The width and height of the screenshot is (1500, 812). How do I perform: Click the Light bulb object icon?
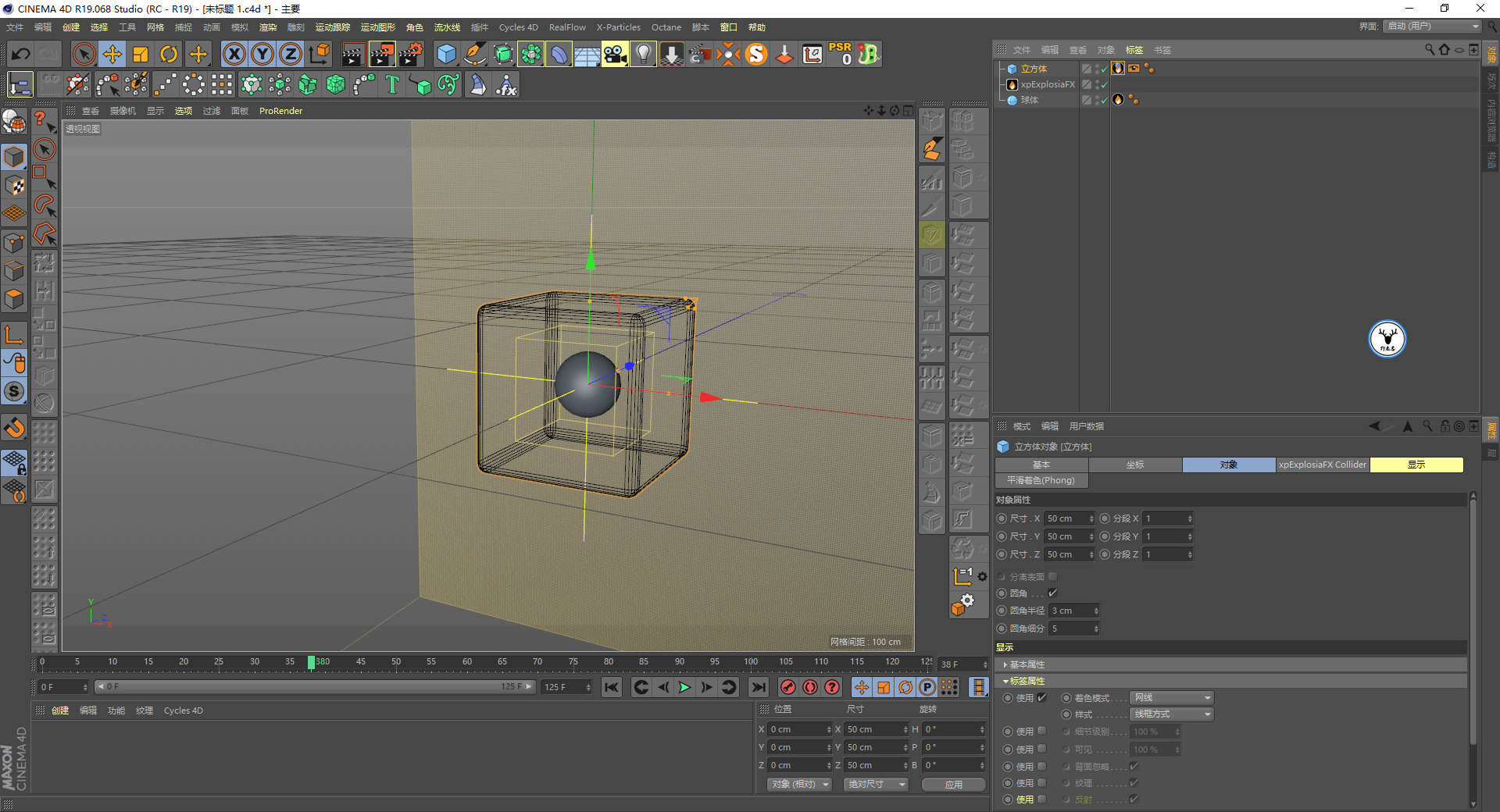[643, 54]
